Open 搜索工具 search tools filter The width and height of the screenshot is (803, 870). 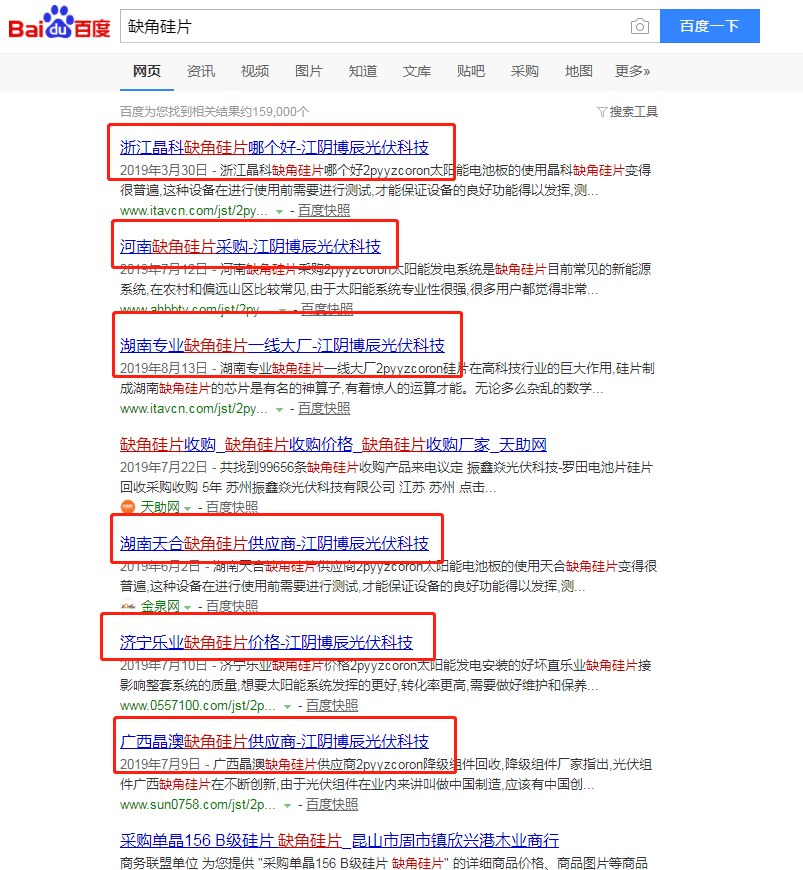(628, 112)
